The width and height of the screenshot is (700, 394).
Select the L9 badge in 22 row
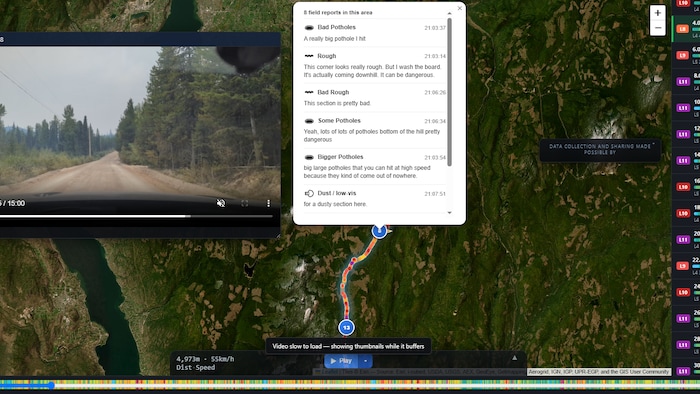(x=683, y=266)
